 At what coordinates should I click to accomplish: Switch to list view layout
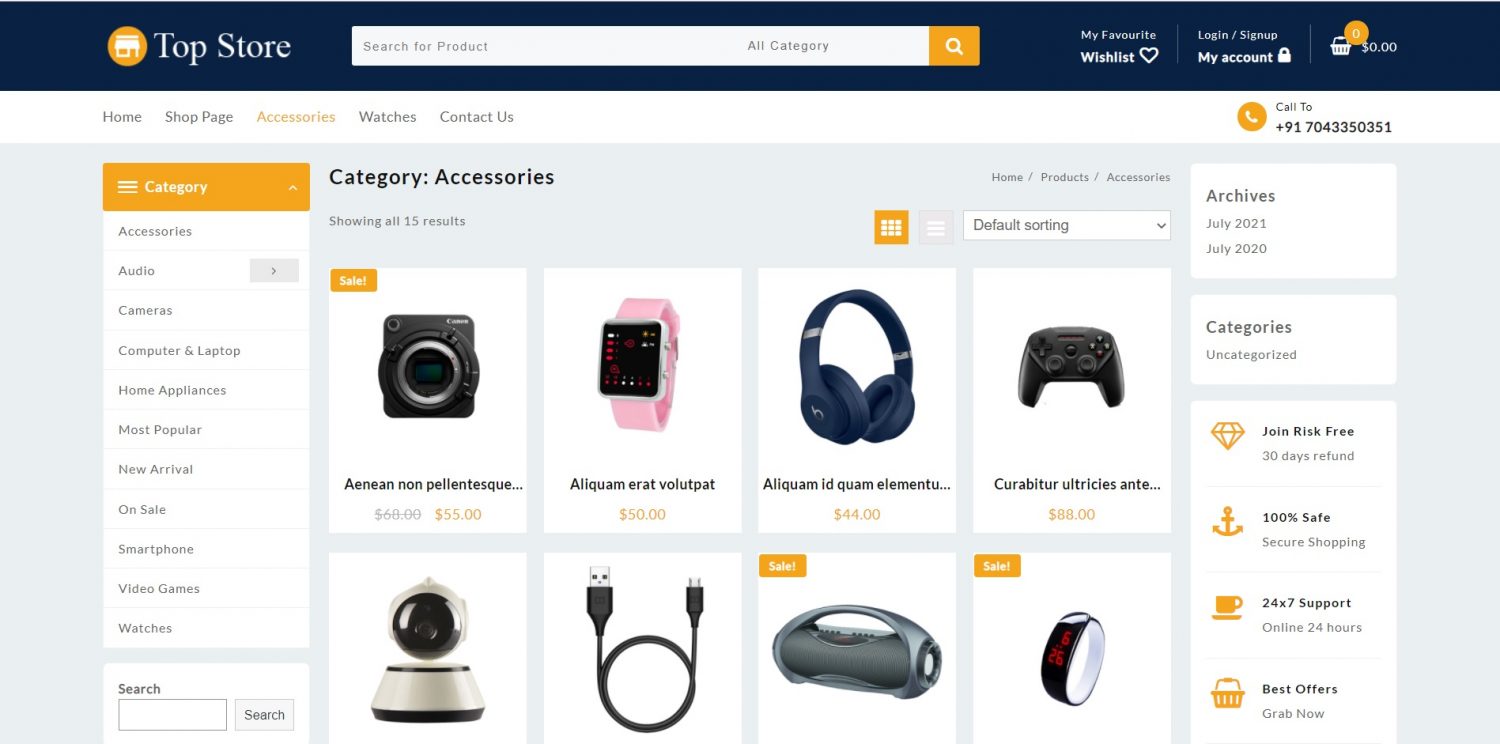[x=936, y=227]
